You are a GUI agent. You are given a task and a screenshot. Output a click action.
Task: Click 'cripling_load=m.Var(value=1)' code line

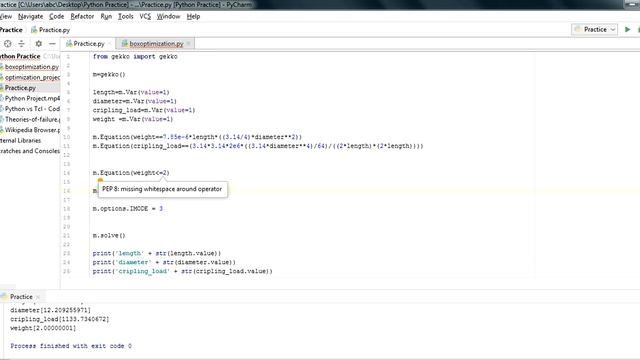144,110
